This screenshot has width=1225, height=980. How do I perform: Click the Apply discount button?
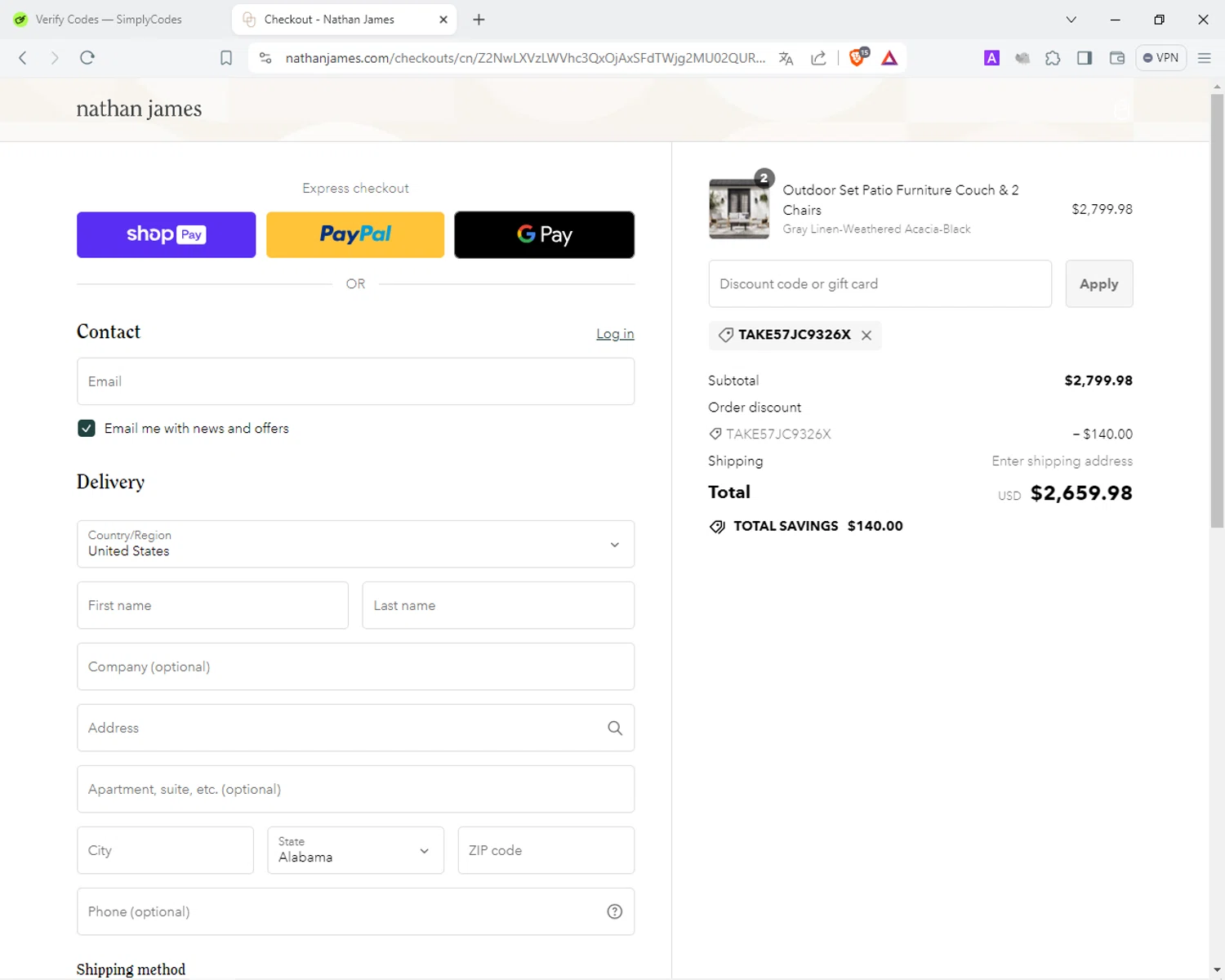click(1098, 283)
